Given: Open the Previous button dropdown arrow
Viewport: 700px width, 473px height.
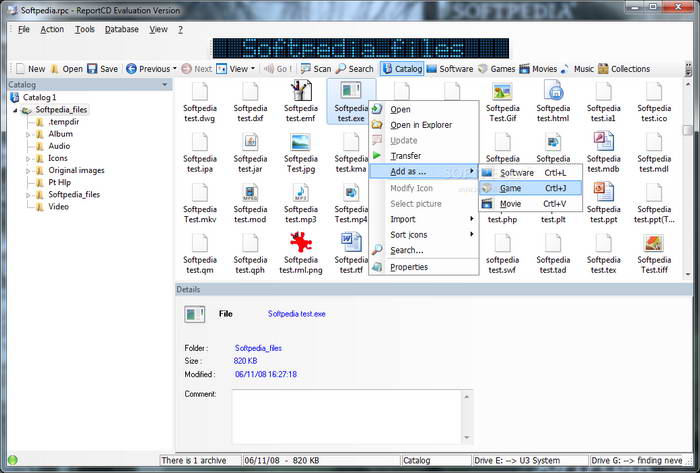Looking at the screenshot, I should [175, 69].
